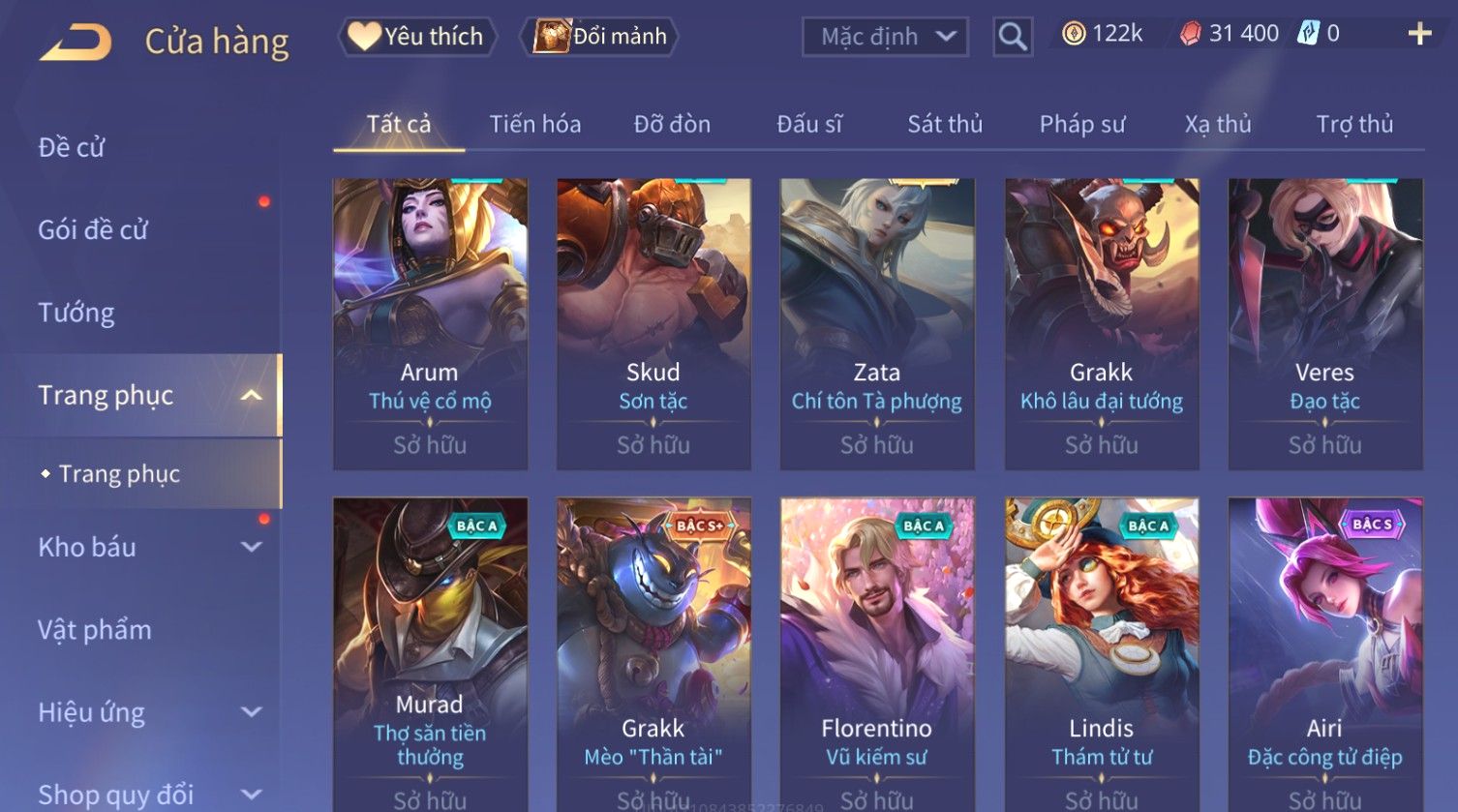Select the Pháp sư tab

pyautogui.click(x=1082, y=124)
